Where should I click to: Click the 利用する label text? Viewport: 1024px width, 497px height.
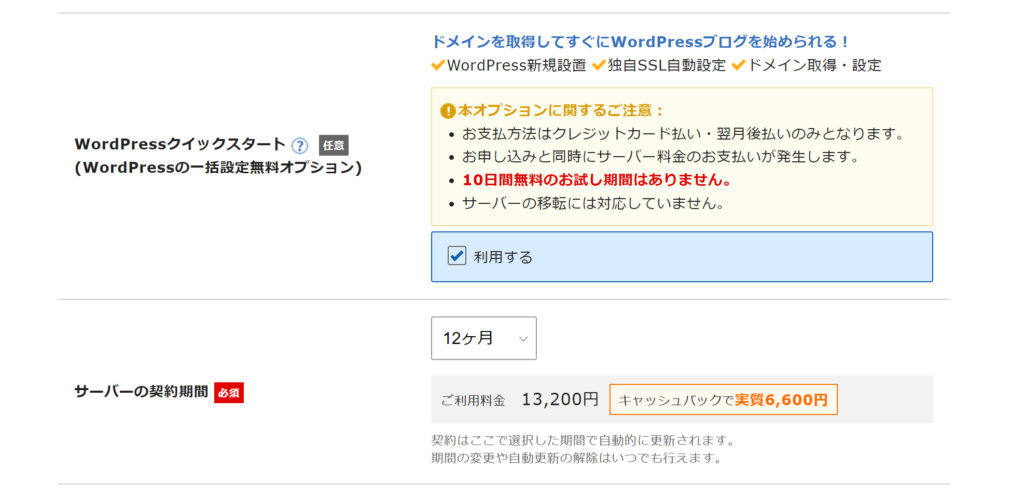pyautogui.click(x=503, y=257)
